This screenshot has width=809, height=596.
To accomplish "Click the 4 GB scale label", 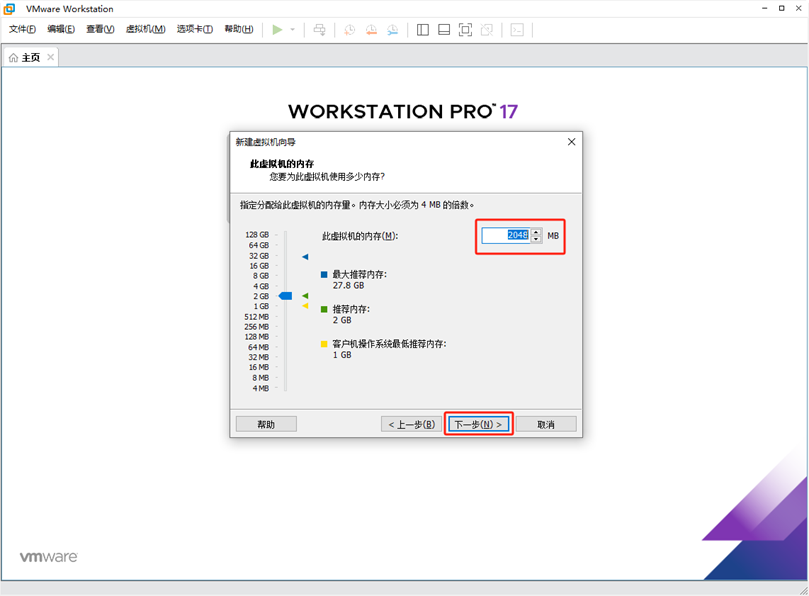I will [261, 286].
